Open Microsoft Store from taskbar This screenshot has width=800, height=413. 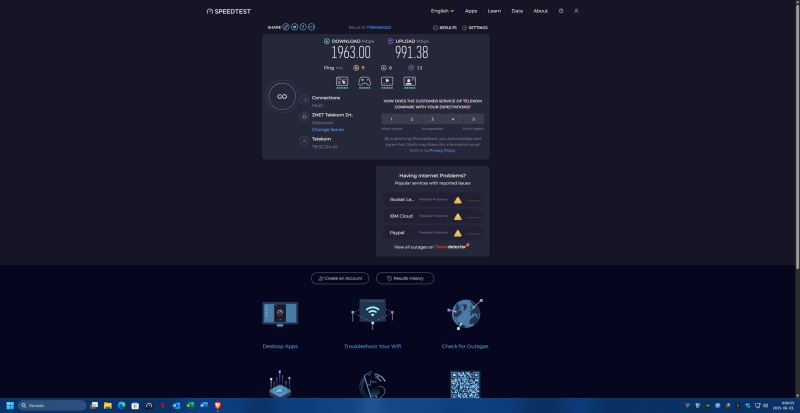[x=135, y=405]
